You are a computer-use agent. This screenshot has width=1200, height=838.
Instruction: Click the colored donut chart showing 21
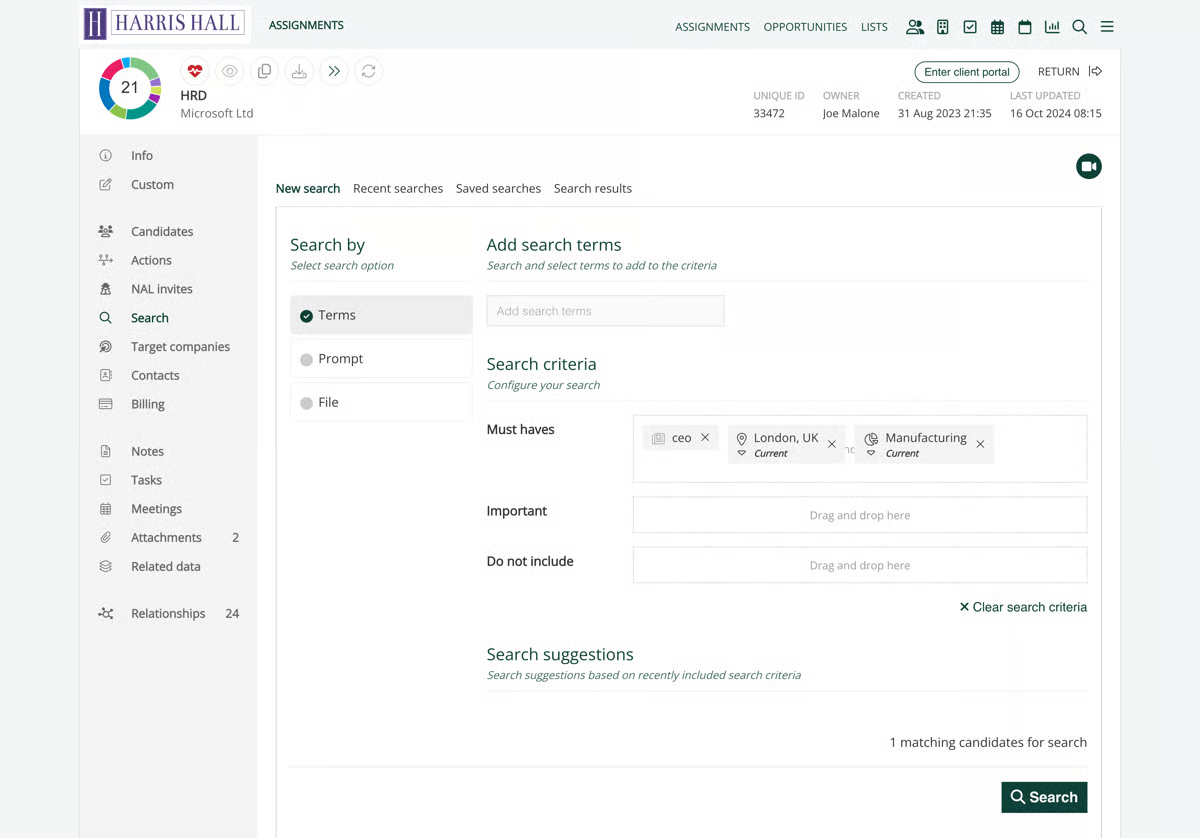130,88
